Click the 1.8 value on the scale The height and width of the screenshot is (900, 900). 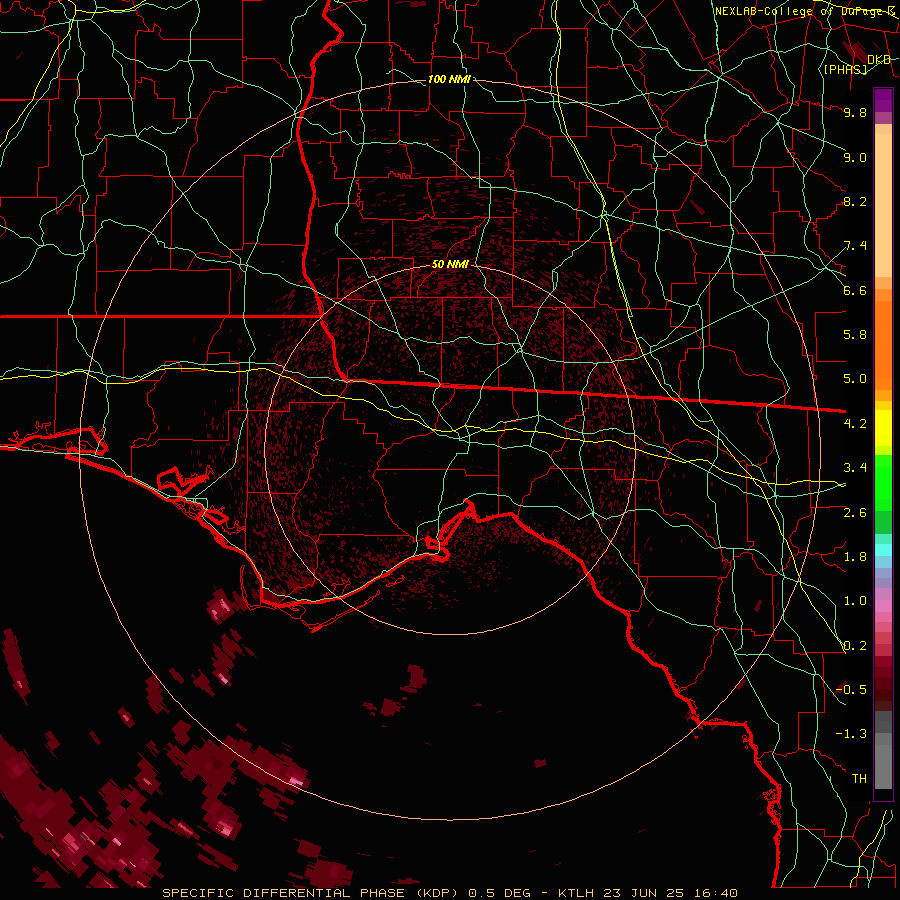pyautogui.click(x=855, y=557)
